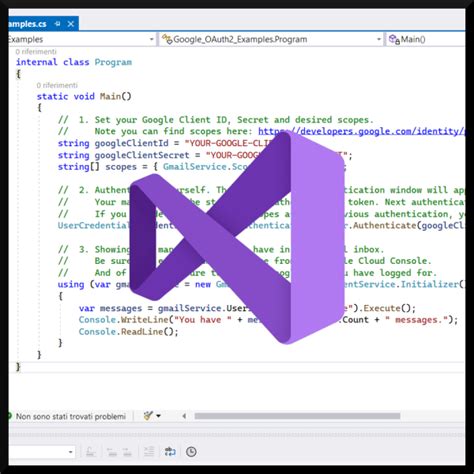Expand the code cleanup dropdown arrow
Screen dimensions: 474x474
click(x=158, y=416)
